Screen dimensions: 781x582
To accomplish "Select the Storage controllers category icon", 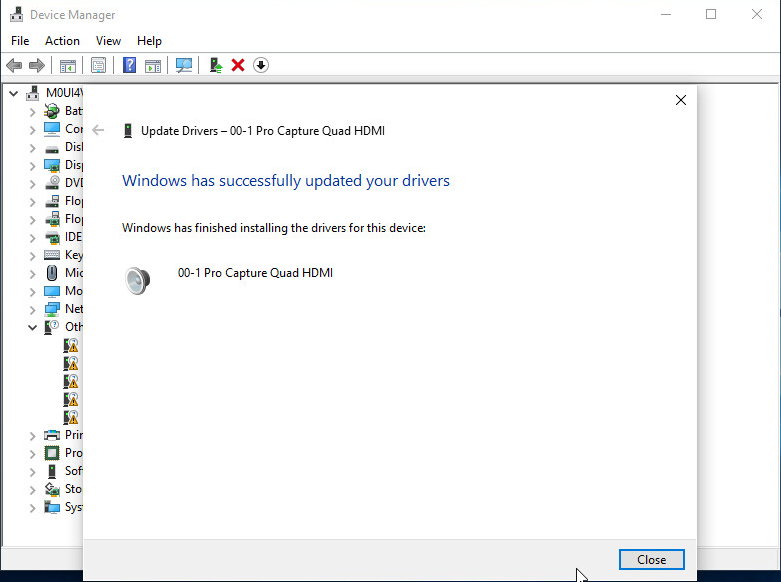I will point(52,489).
